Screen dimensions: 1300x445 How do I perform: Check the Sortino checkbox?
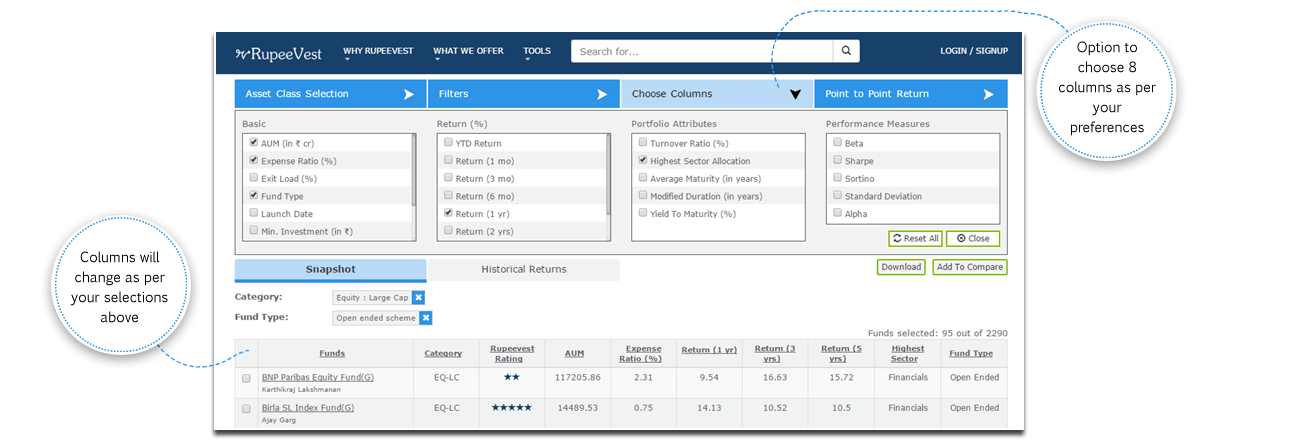837,178
